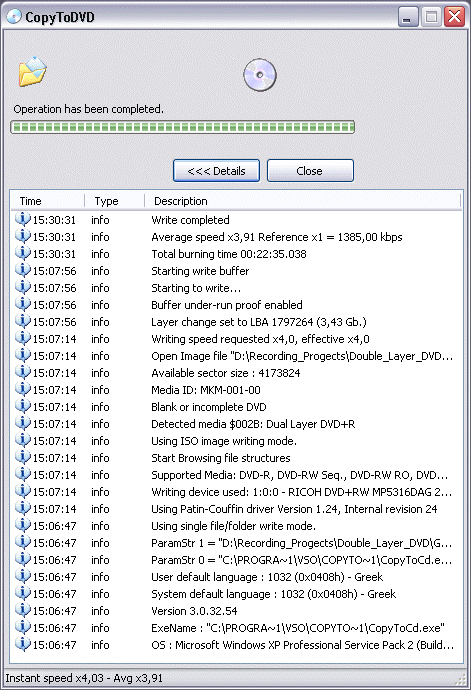Image resolution: width=471 pixels, height=690 pixels.
Task: Click info icon of the "Write completed" row
Action: [22, 219]
